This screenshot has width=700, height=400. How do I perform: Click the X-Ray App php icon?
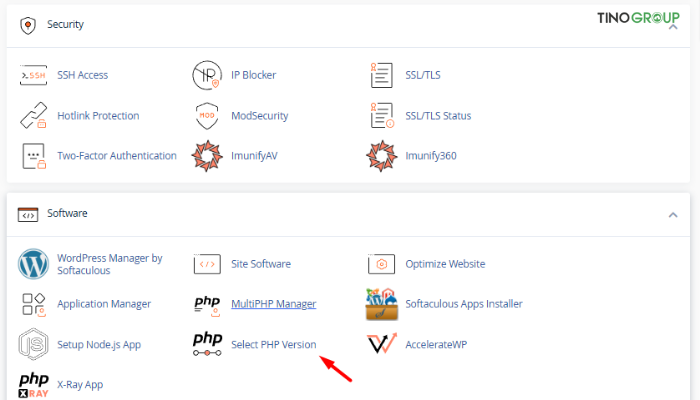(33, 385)
